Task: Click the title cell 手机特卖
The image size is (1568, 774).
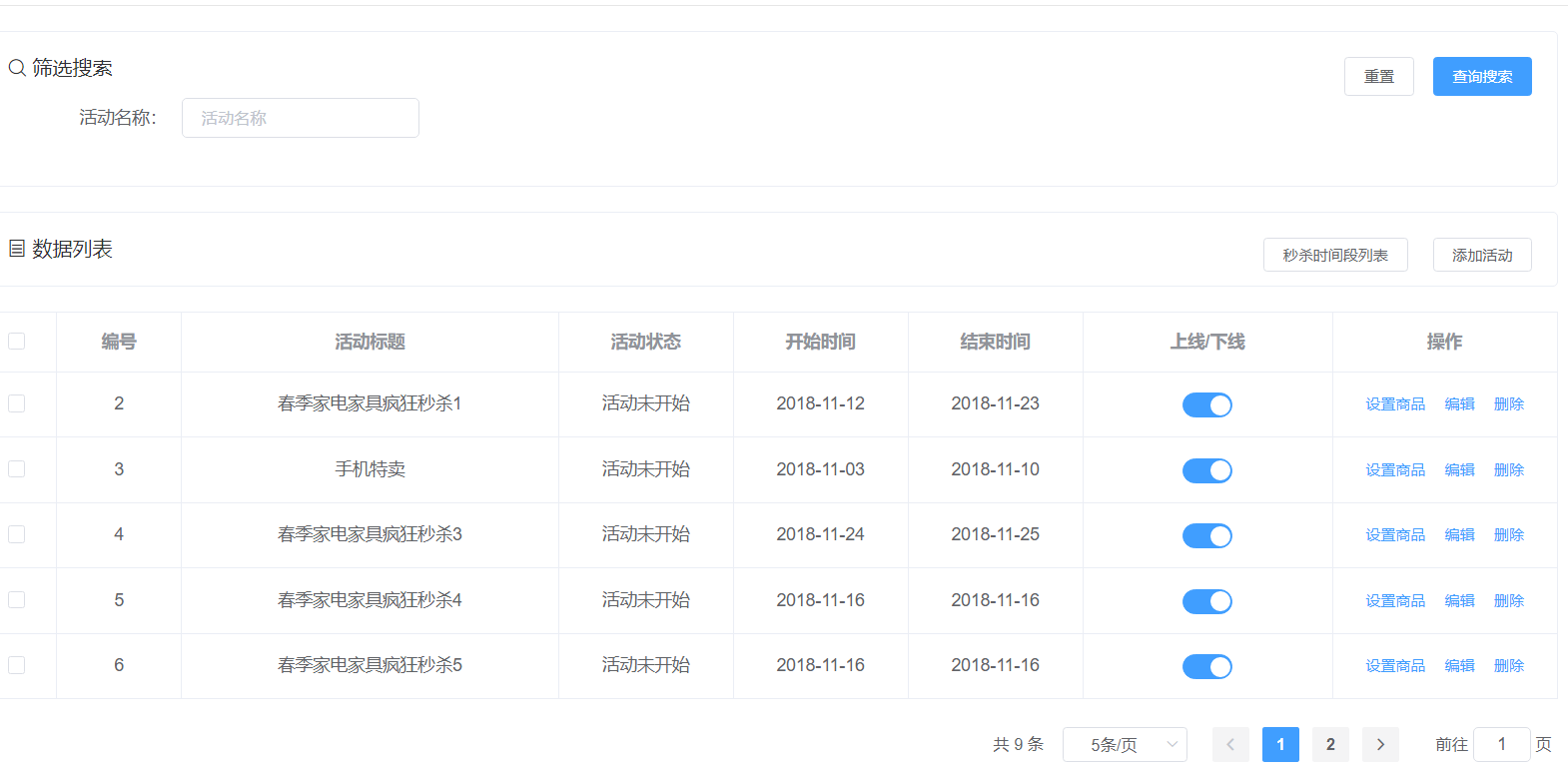Action: pyautogui.click(x=370, y=469)
